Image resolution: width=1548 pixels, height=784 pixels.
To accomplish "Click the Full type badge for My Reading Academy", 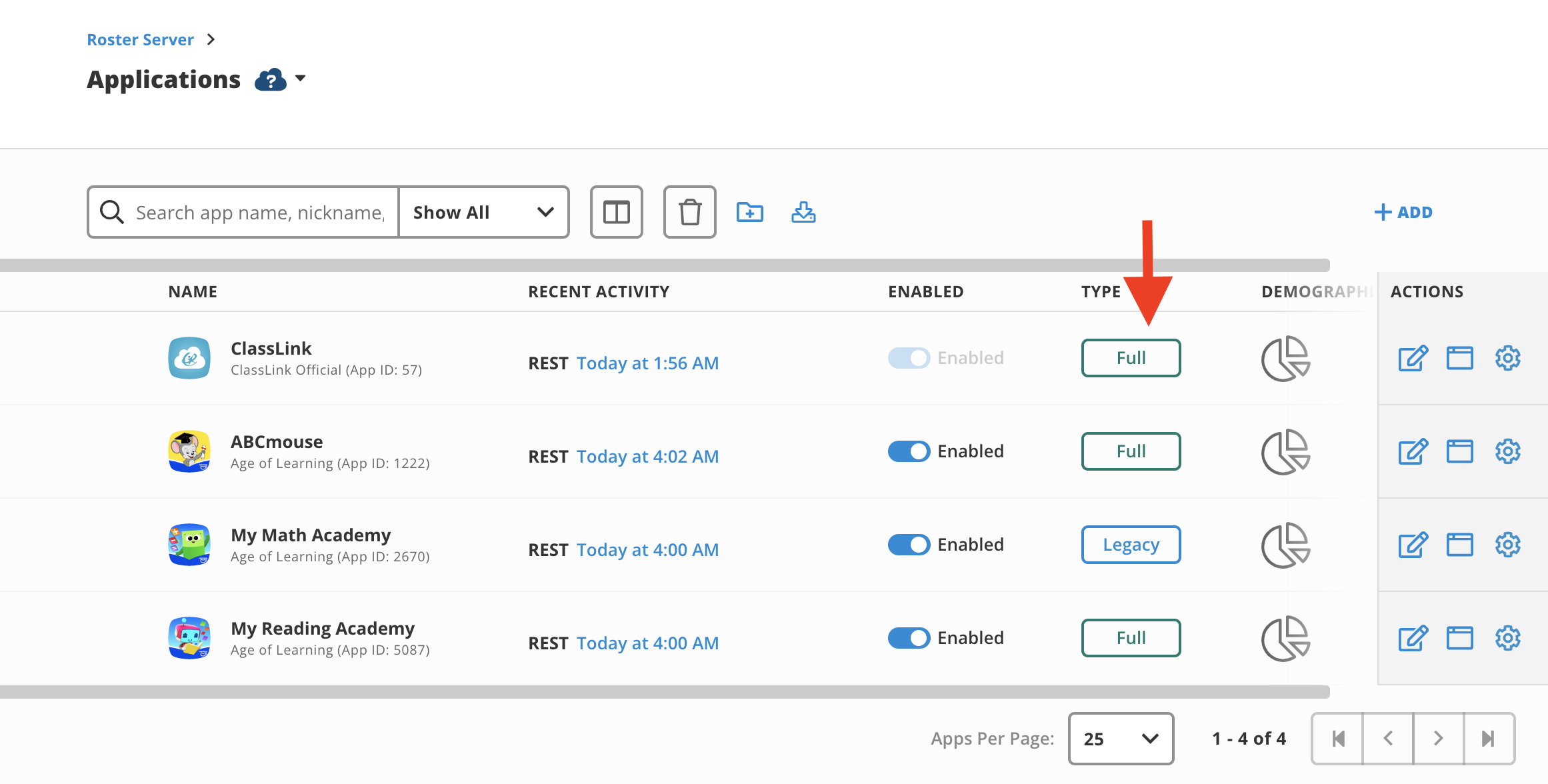I will 1131,638.
